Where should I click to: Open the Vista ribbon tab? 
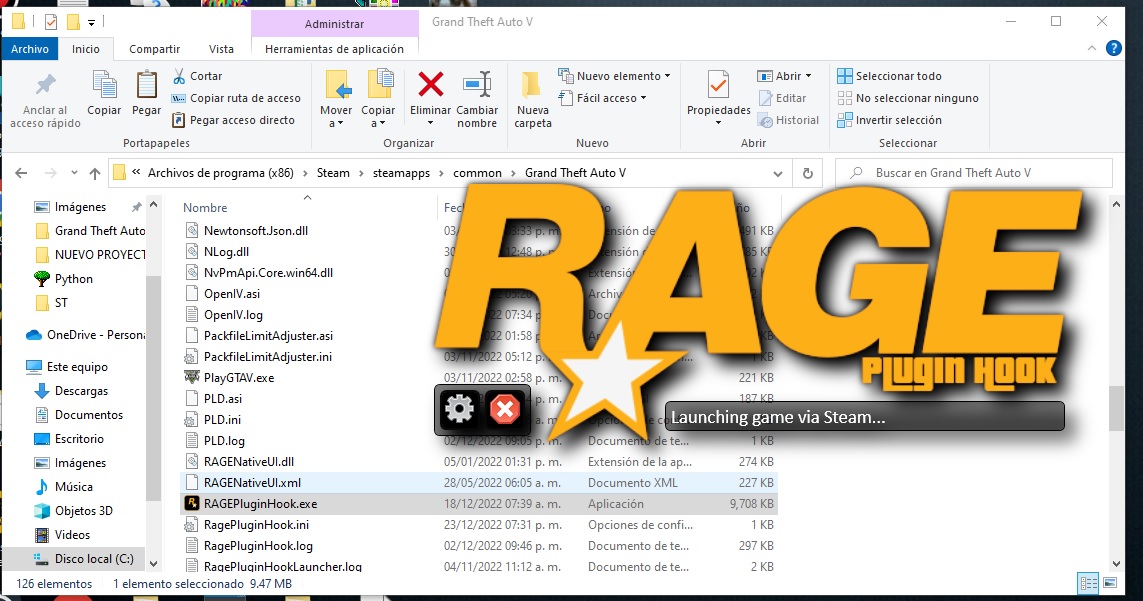[221, 49]
